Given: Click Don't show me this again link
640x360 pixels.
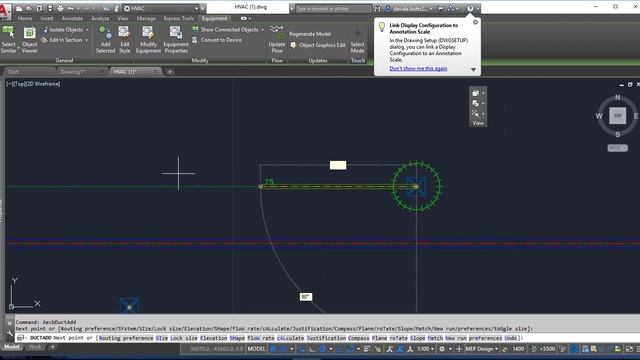Looking at the screenshot, I should click(x=418, y=69).
